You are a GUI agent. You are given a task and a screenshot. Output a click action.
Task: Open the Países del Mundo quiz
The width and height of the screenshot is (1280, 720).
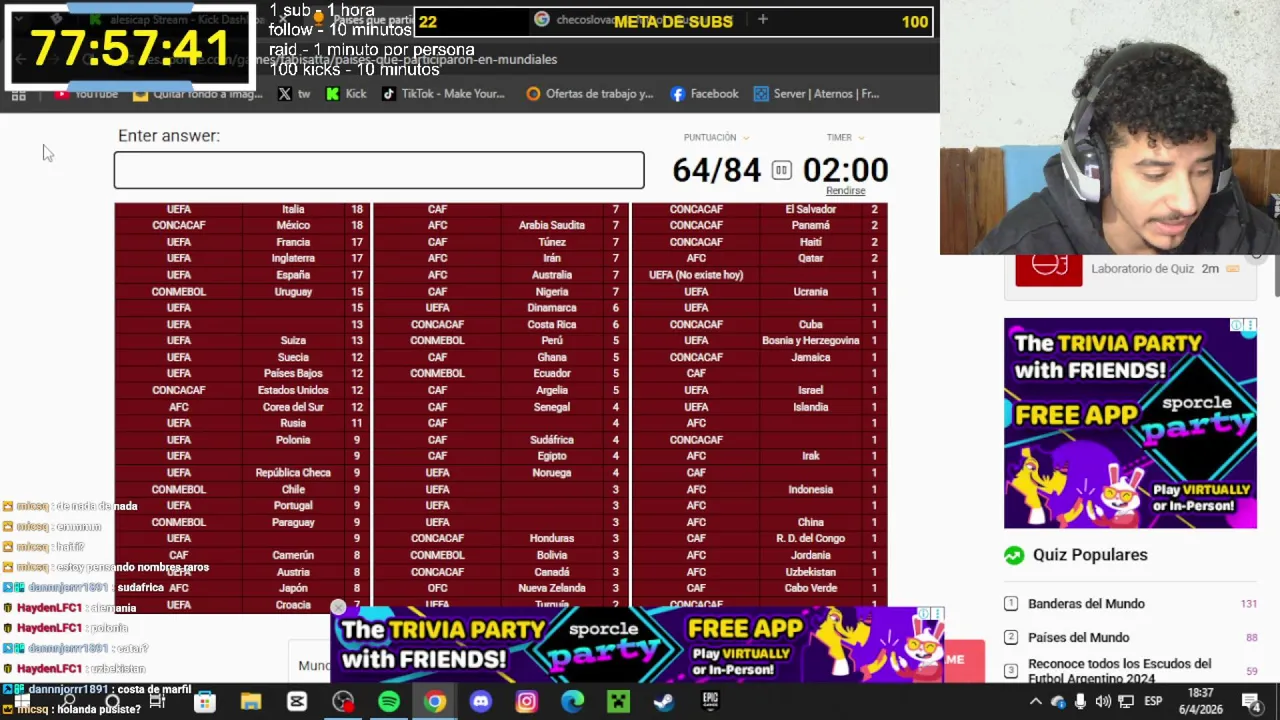click(1078, 637)
